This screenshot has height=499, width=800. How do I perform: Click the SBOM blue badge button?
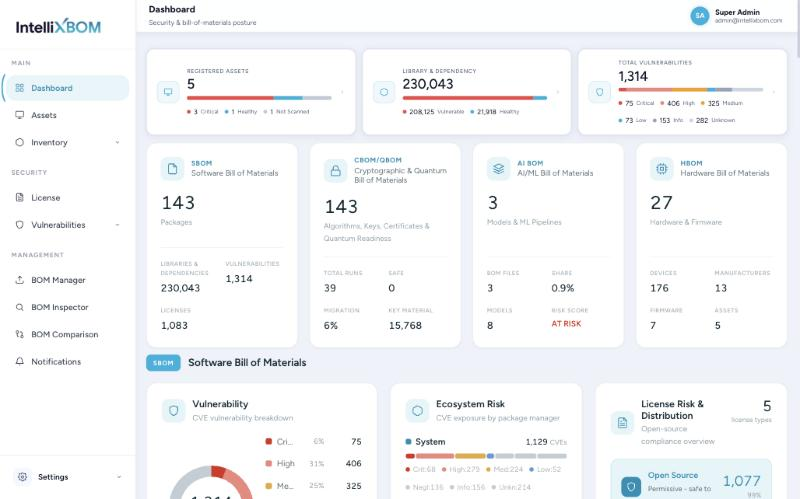pyautogui.click(x=163, y=363)
